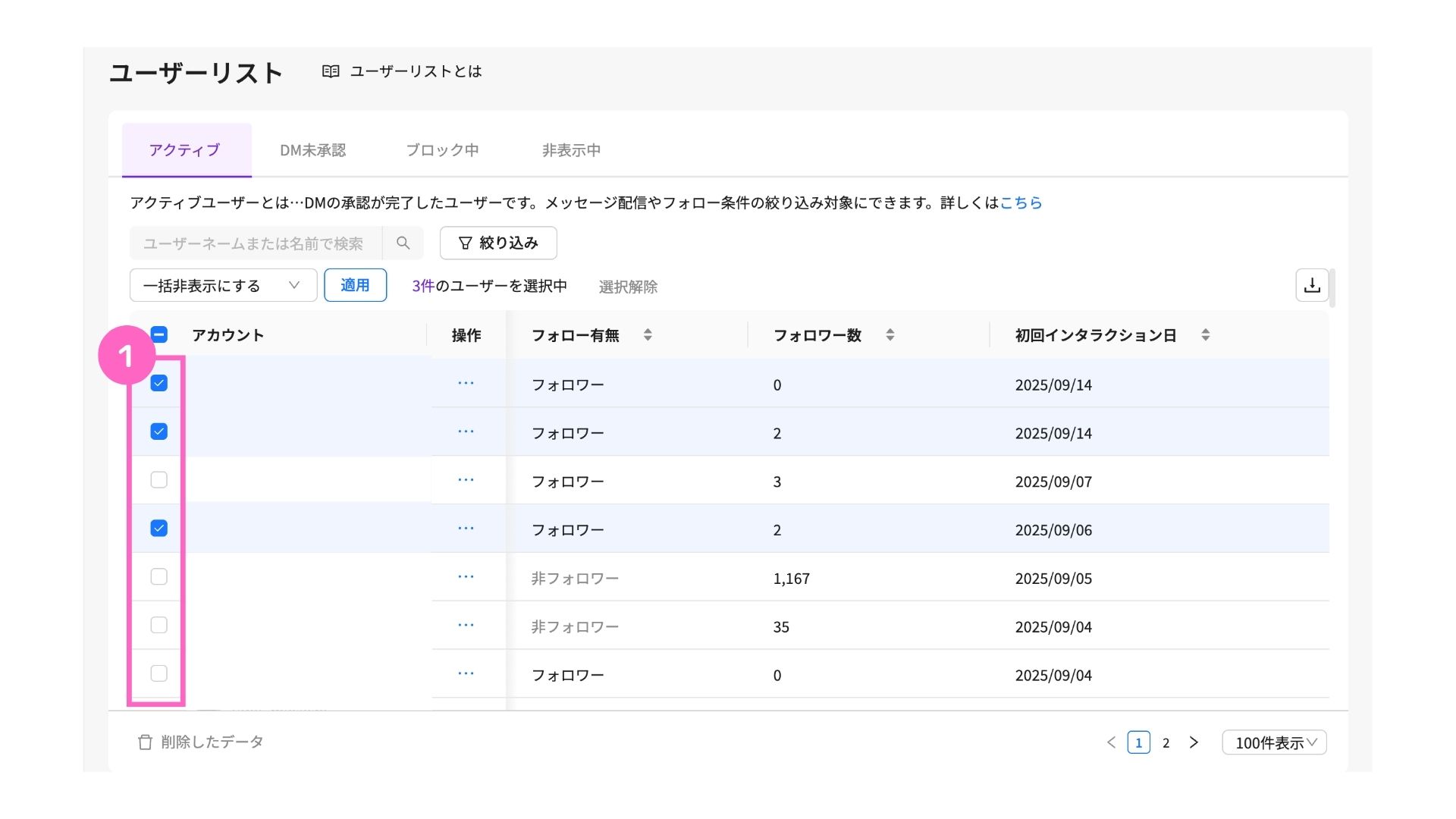Click trash icon for deleted data
1456x819 pixels.
[145, 742]
